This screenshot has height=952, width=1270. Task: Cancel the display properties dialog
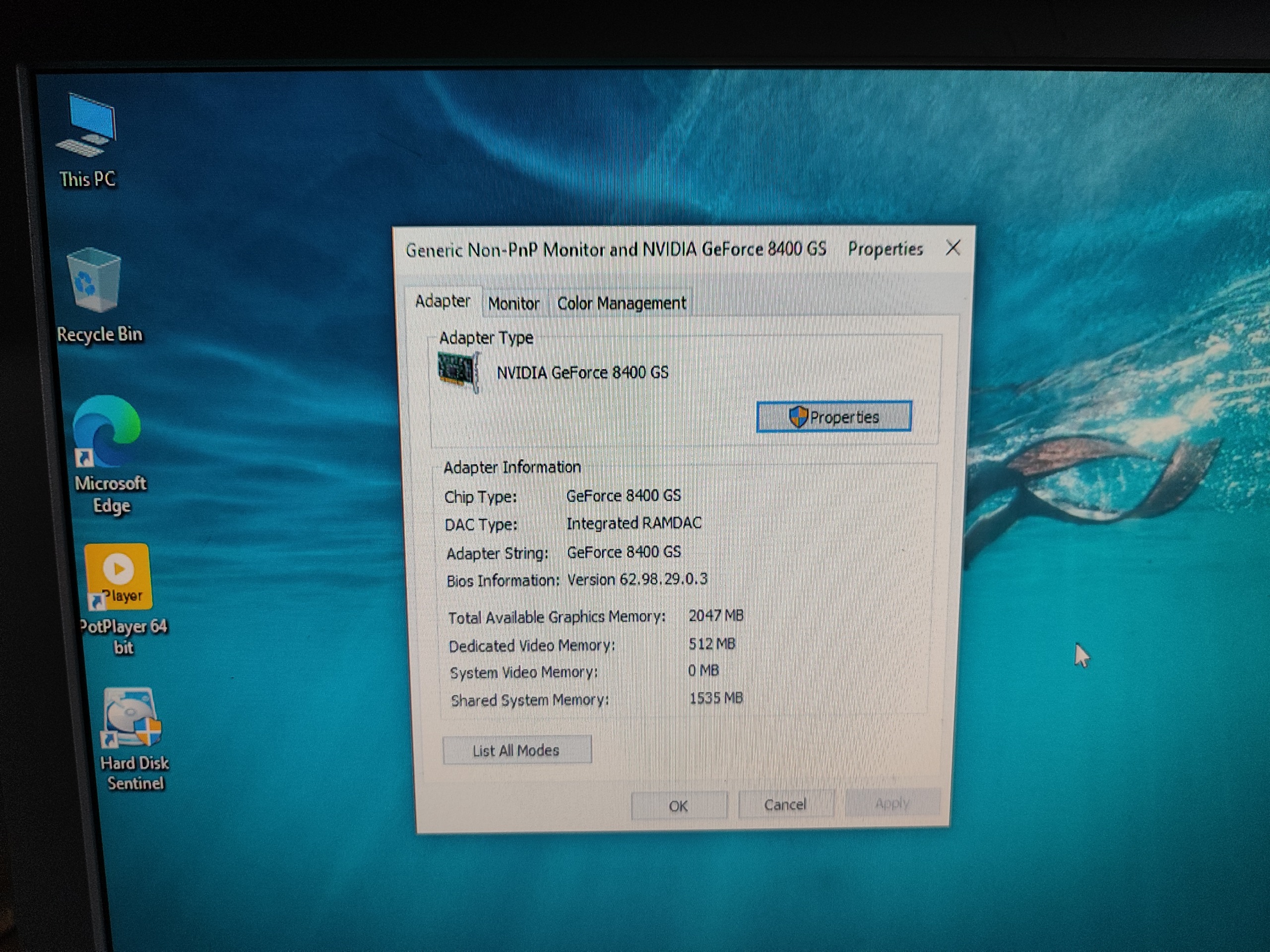pos(785,805)
